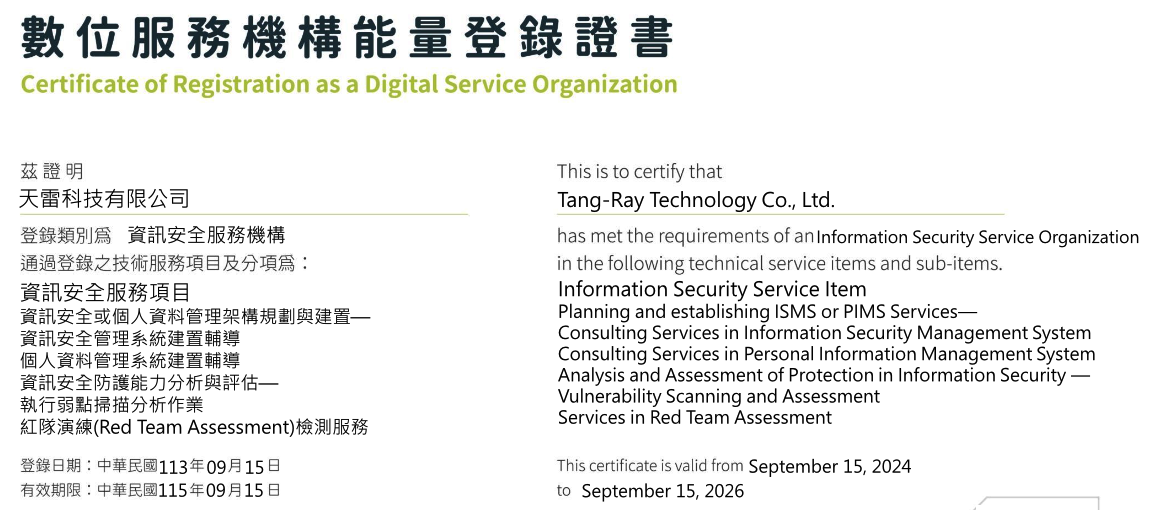Click 'Planning and establishing ISMS or PIMS Services' line
Screen dimensions: 1149x510
[767, 311]
